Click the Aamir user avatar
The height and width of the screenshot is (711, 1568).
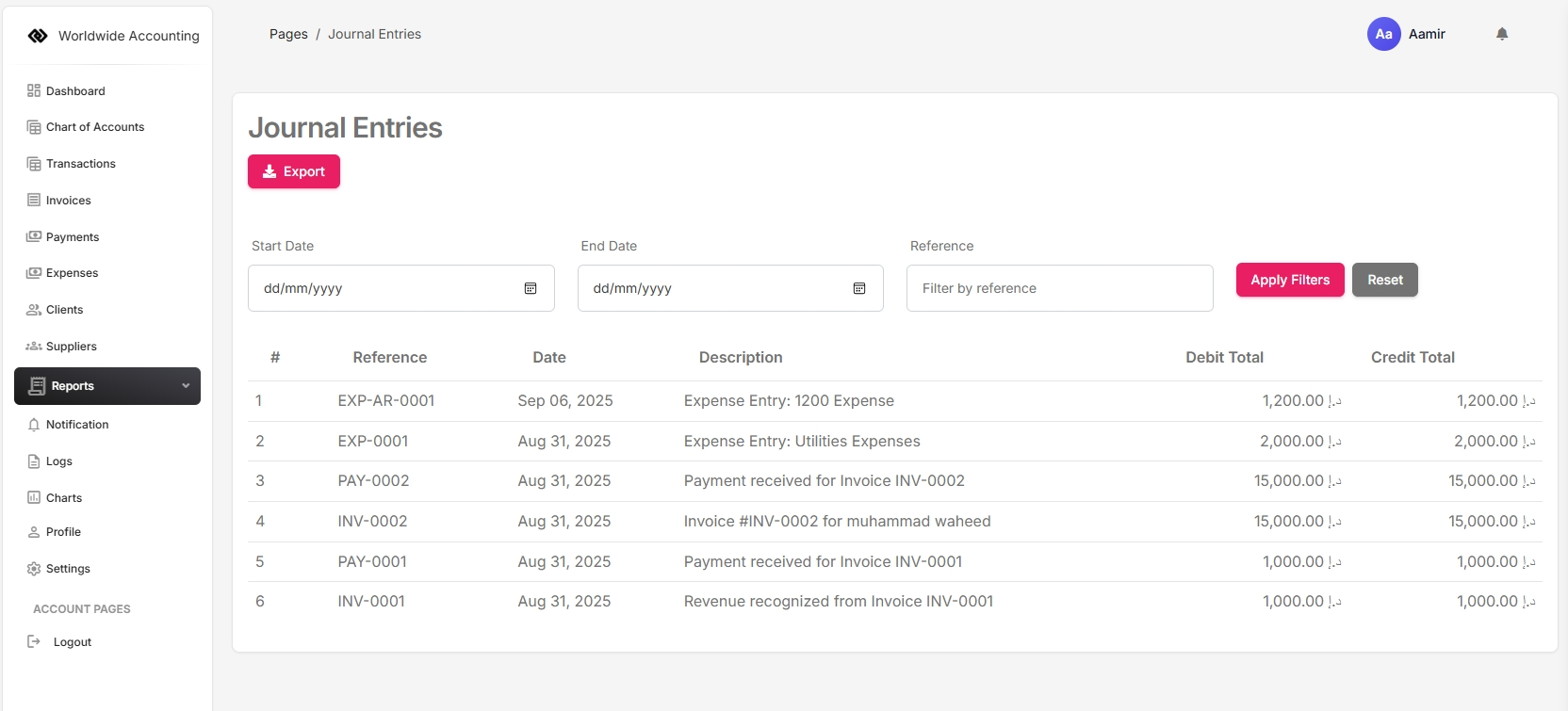pos(1383,34)
